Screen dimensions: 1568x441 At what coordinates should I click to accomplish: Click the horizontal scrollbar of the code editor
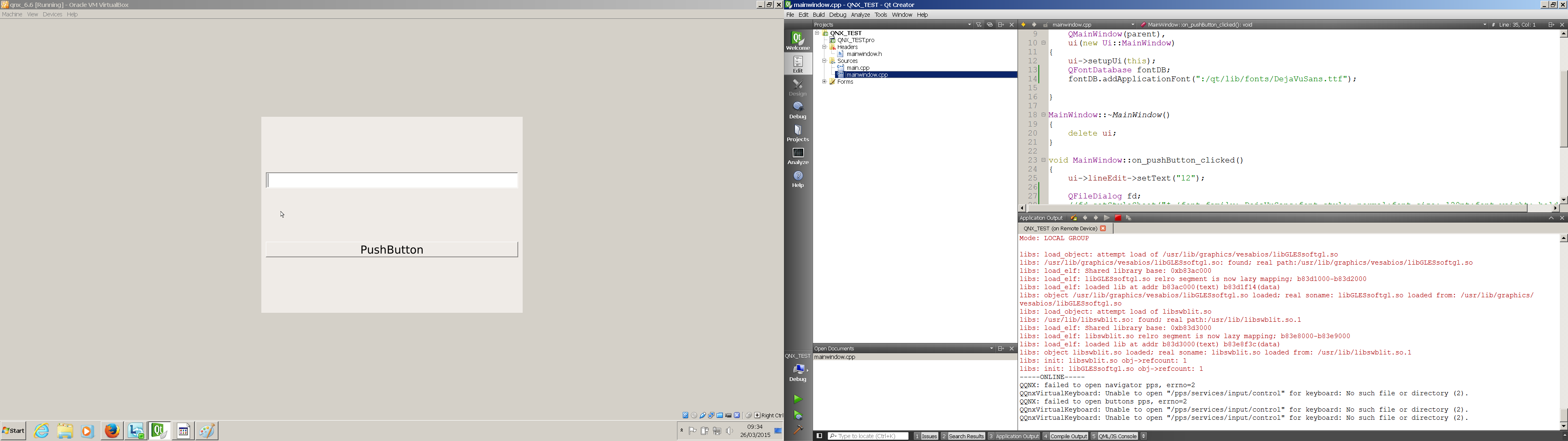[x=1278, y=208]
